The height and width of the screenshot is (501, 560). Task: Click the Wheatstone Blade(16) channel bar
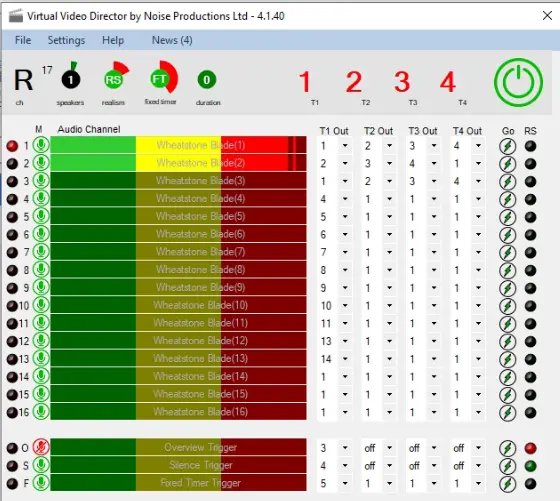(x=178, y=412)
